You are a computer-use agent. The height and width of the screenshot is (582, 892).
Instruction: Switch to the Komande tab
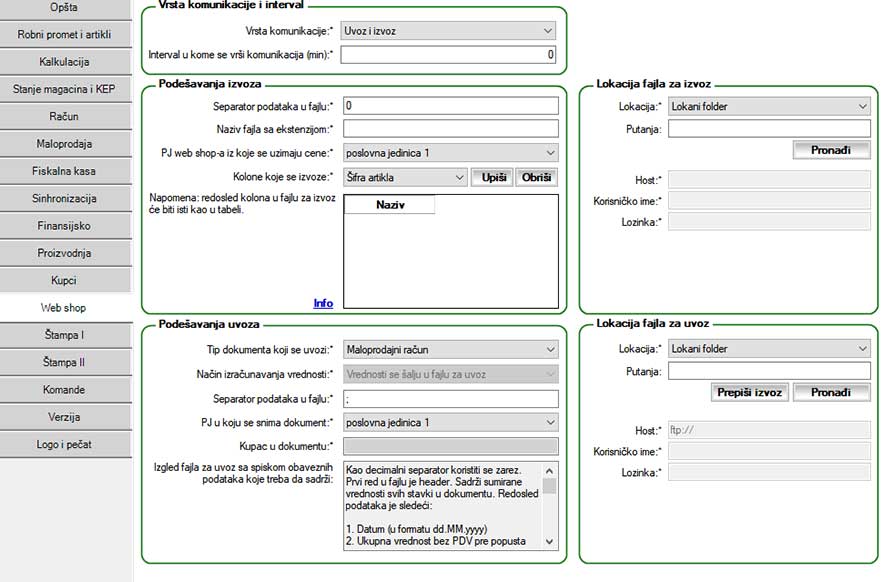pyautogui.click(x=65, y=390)
